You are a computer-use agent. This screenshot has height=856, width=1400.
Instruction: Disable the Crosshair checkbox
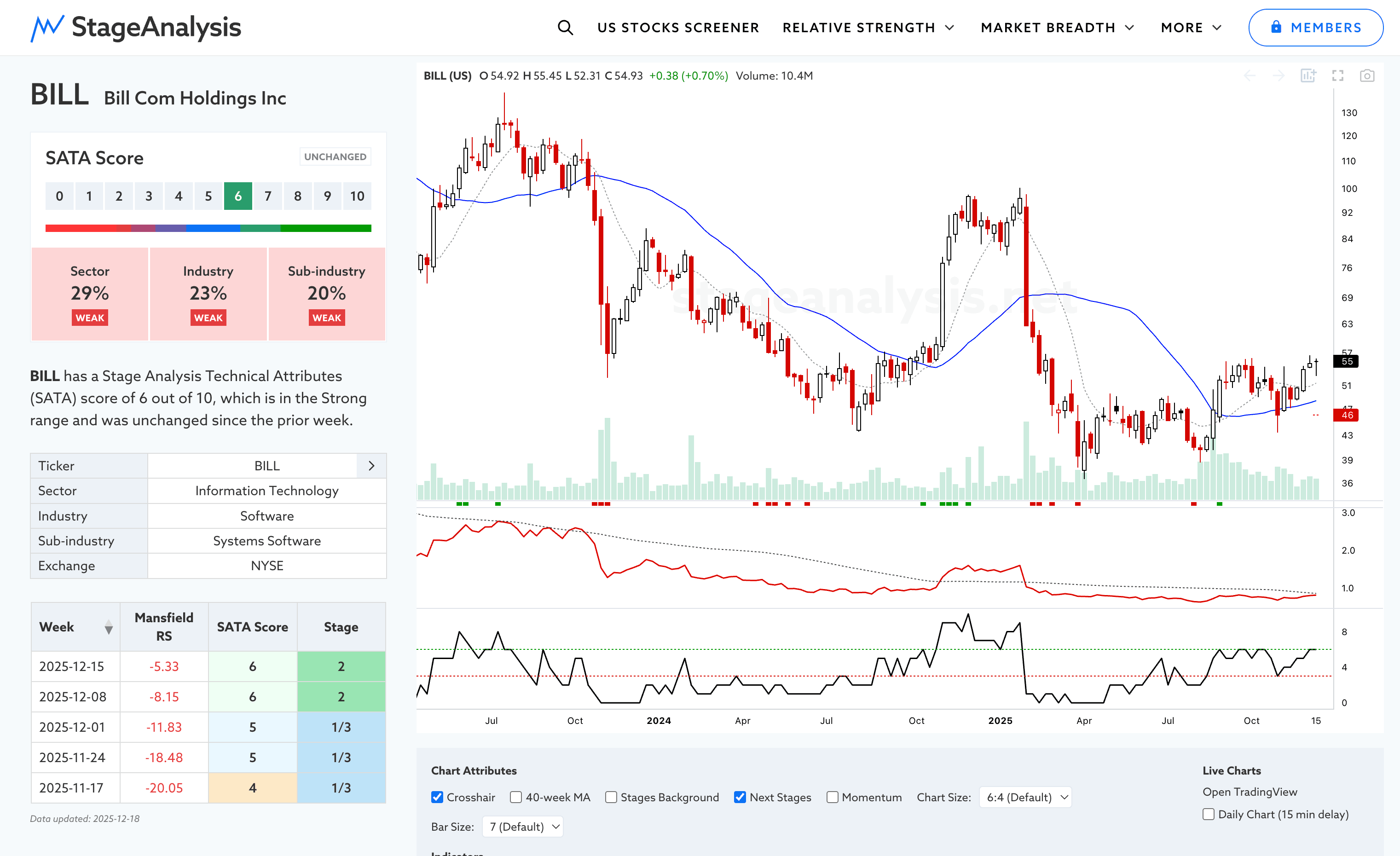tap(437, 797)
